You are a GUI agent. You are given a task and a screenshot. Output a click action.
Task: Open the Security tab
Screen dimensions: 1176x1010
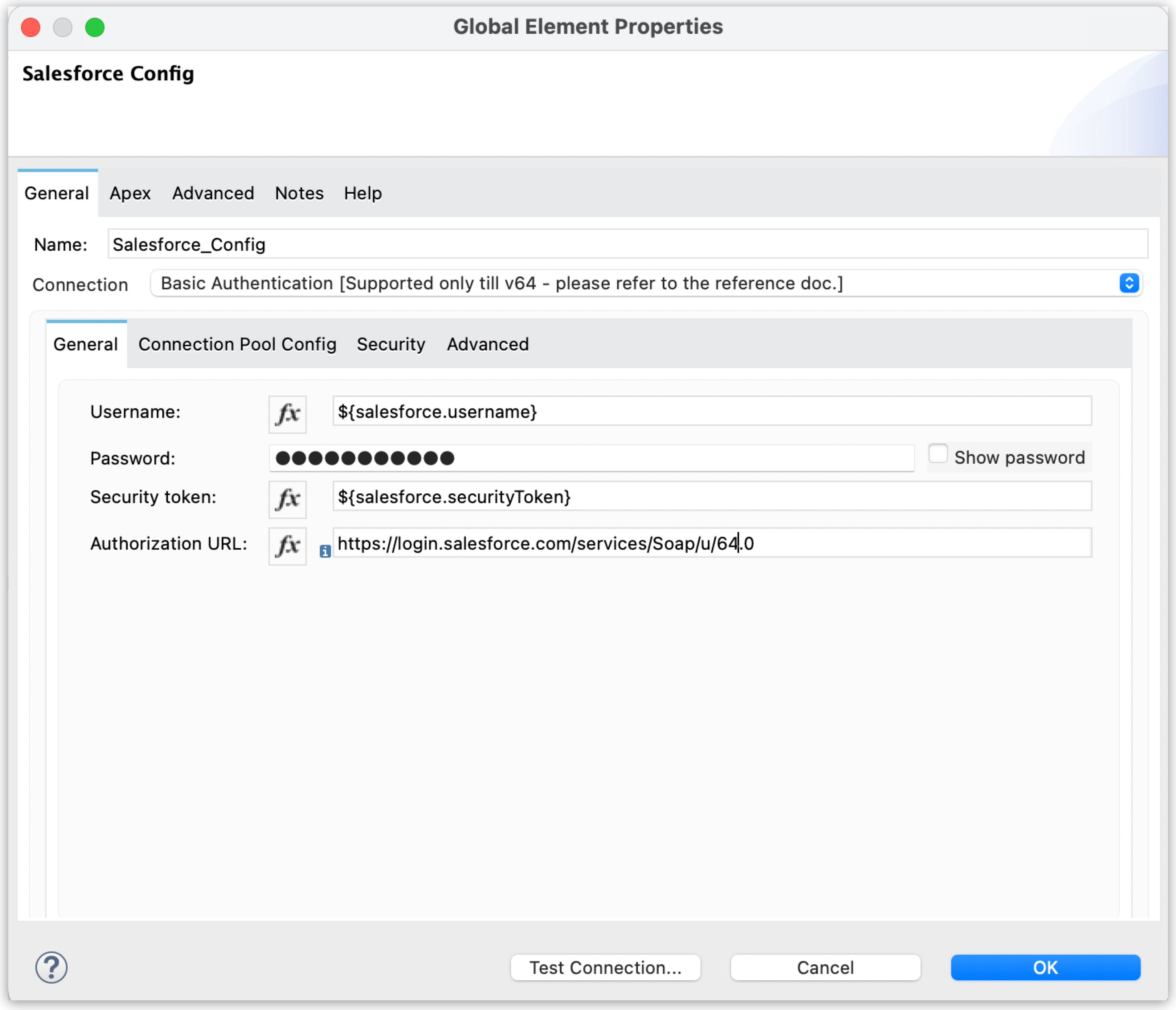pyautogui.click(x=391, y=344)
